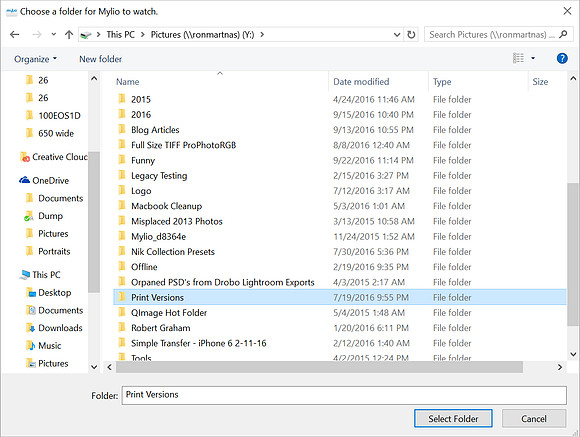Image resolution: width=580 pixels, height=437 pixels.
Task: Open Music under This PC
Action: (x=50, y=346)
